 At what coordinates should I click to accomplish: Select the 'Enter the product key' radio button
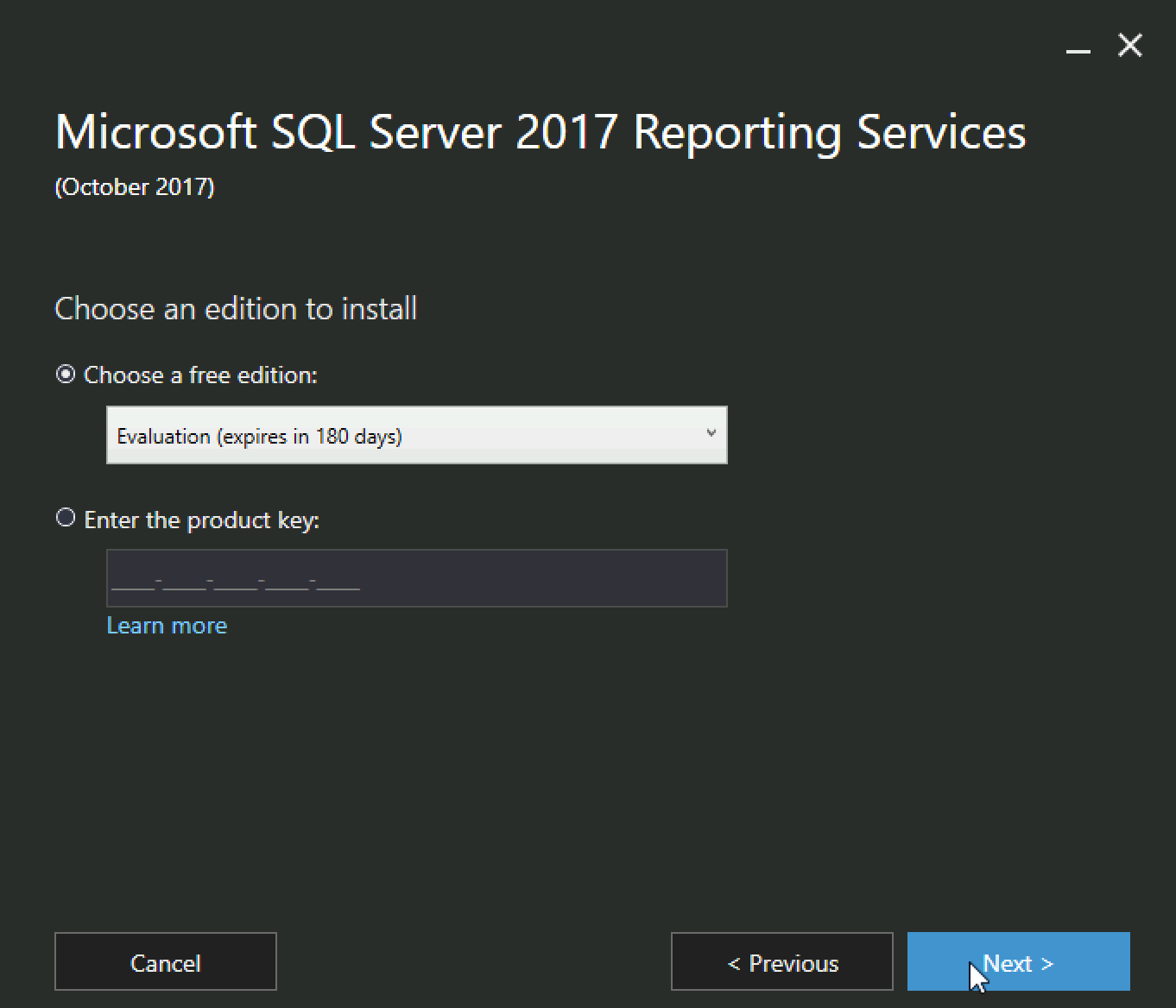66,518
